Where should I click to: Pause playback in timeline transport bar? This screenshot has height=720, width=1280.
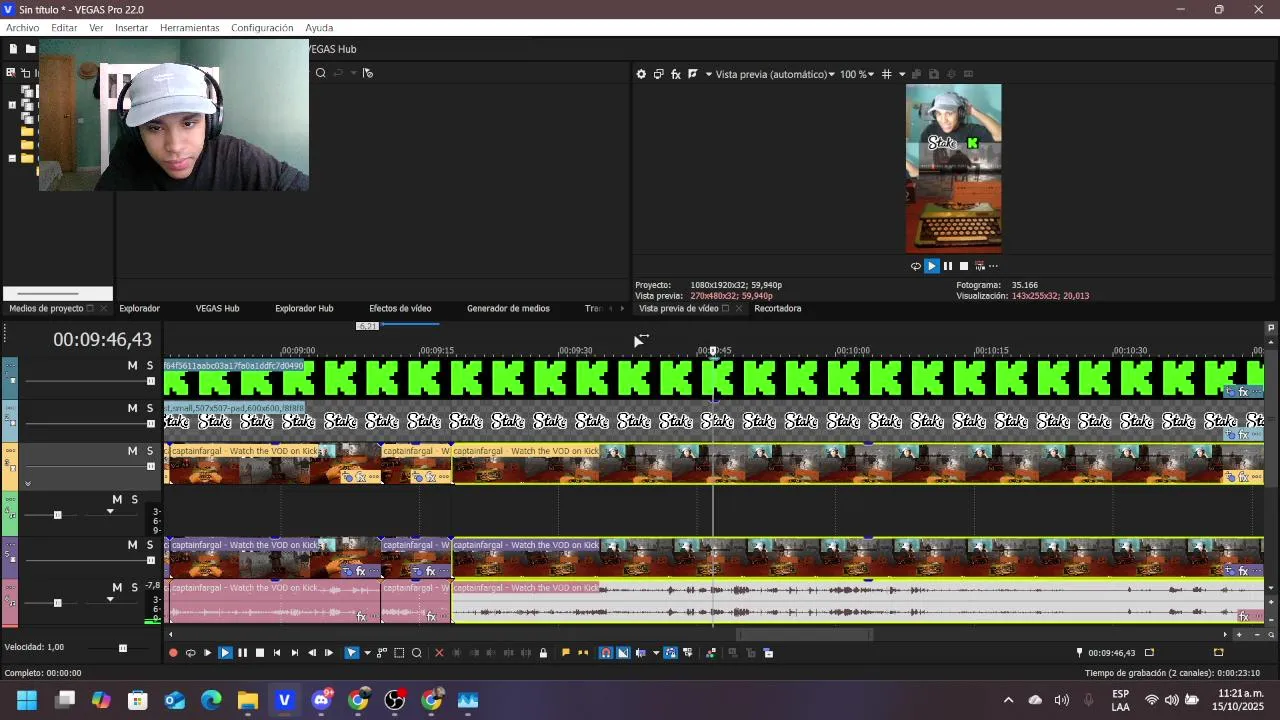242,653
